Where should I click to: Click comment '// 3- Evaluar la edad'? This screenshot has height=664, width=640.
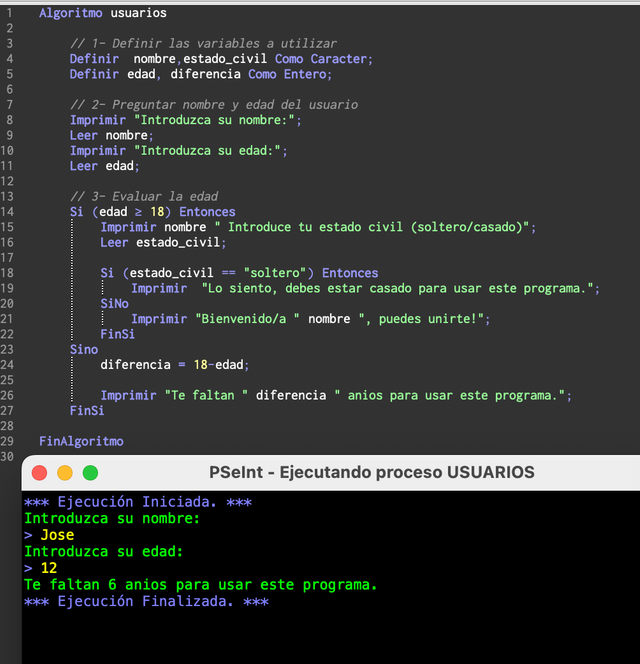point(144,196)
